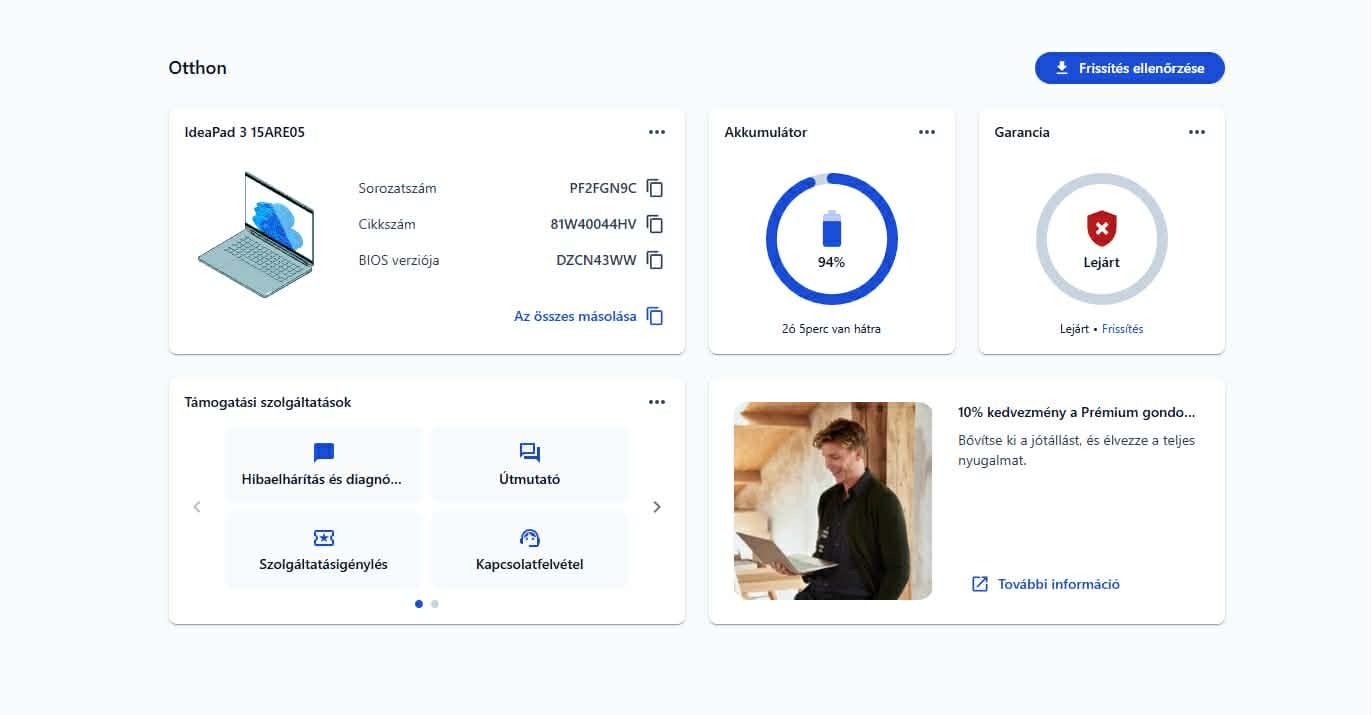Copy the BIOS version DZCN43WW
The height and width of the screenshot is (715, 1371).
click(655, 260)
